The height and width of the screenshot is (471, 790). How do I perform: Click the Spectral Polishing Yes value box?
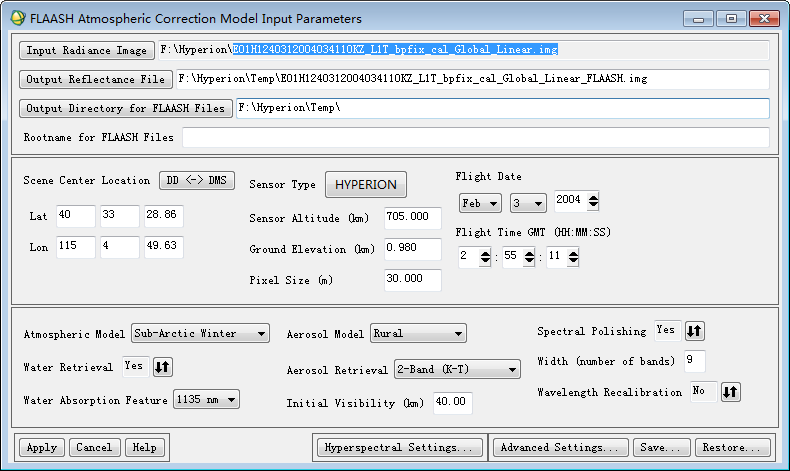point(668,330)
